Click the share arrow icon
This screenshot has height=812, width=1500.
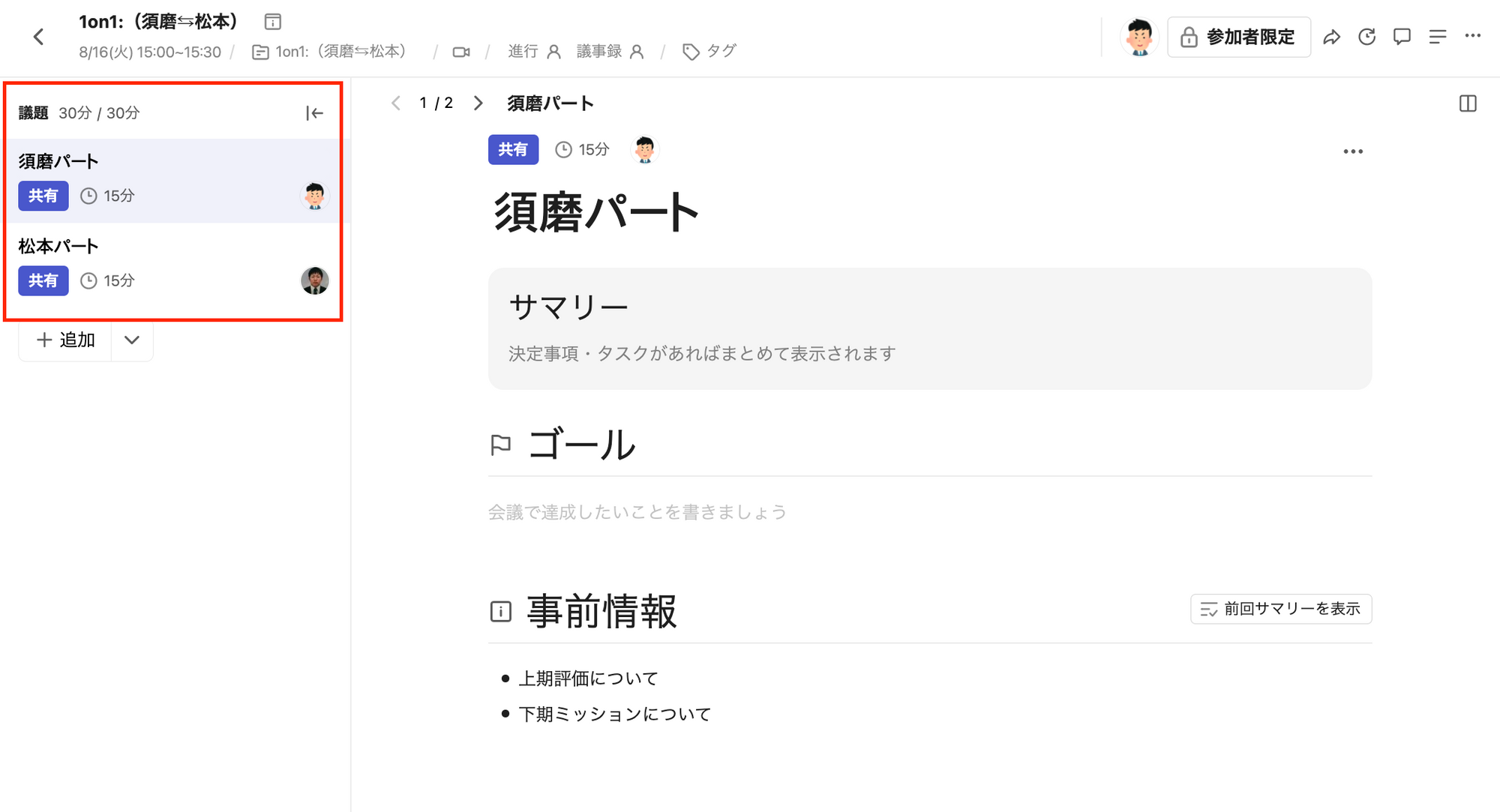1331,37
